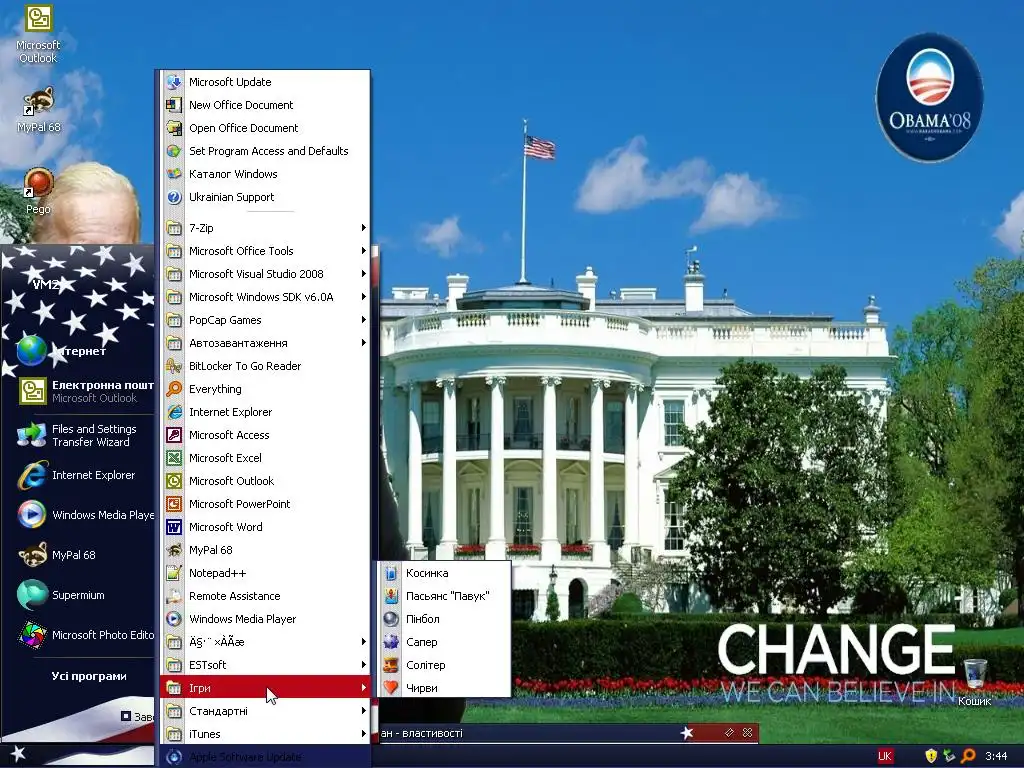Click the Microsoft Excel icon
The height and width of the screenshot is (768, 1024).
click(x=174, y=458)
